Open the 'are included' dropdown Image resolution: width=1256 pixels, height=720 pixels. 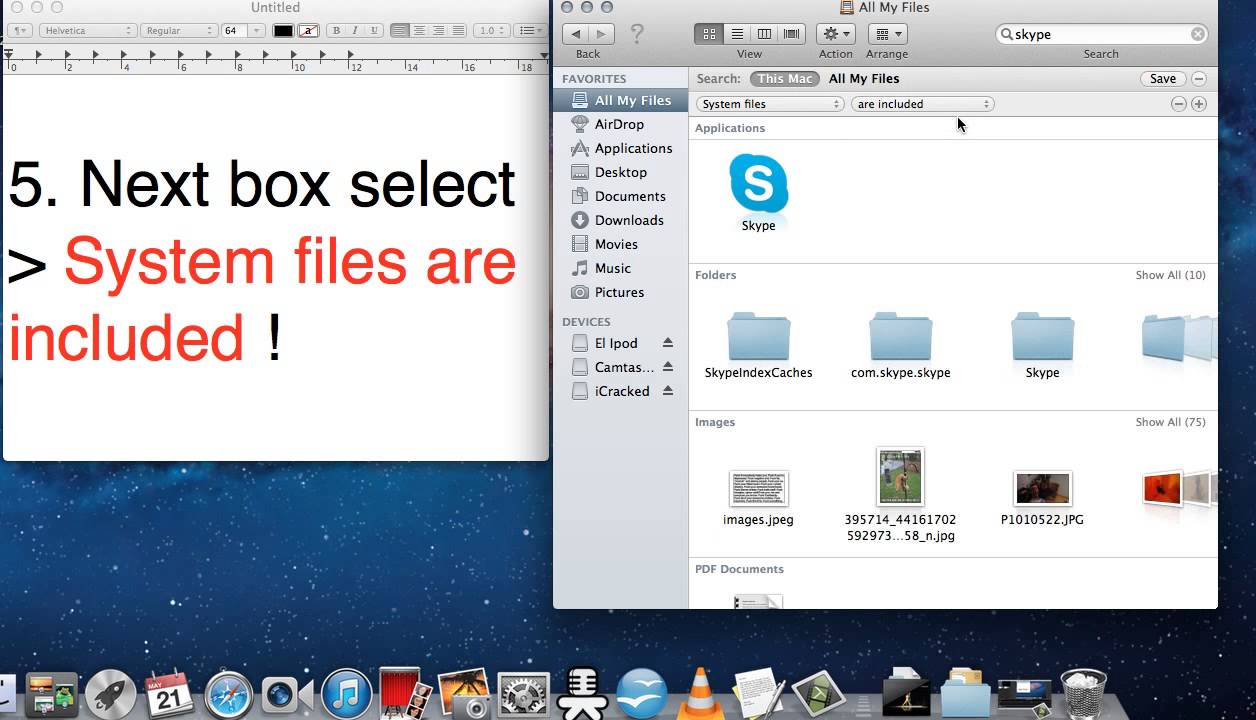(x=922, y=104)
